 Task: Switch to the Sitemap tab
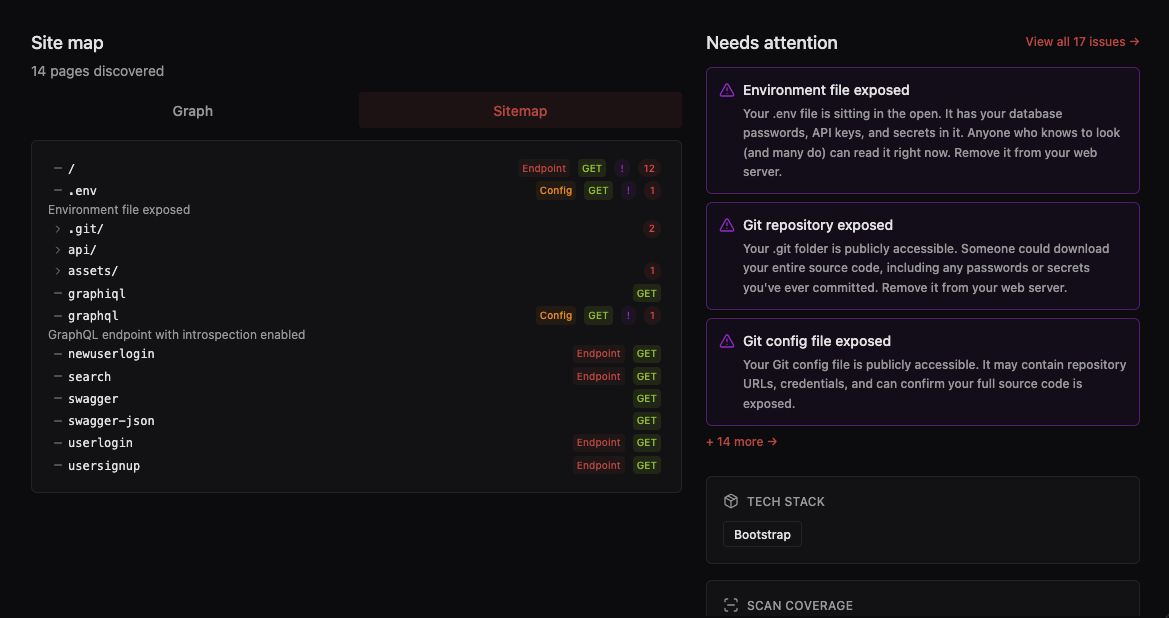tap(520, 111)
